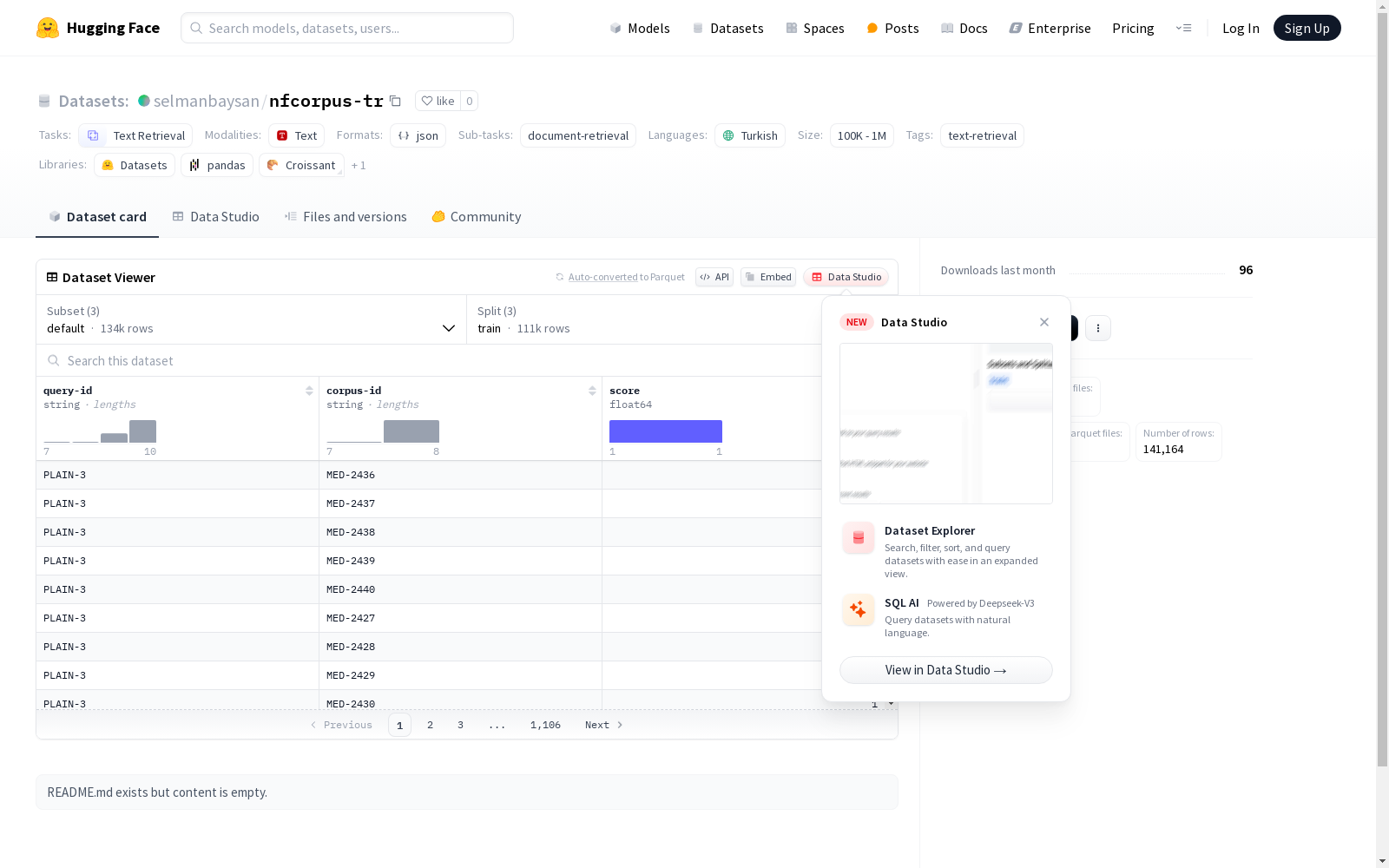Screen dimensions: 1389x868
Task: Open the extra navigation menu icon
Action: pyautogui.click(x=1183, y=28)
